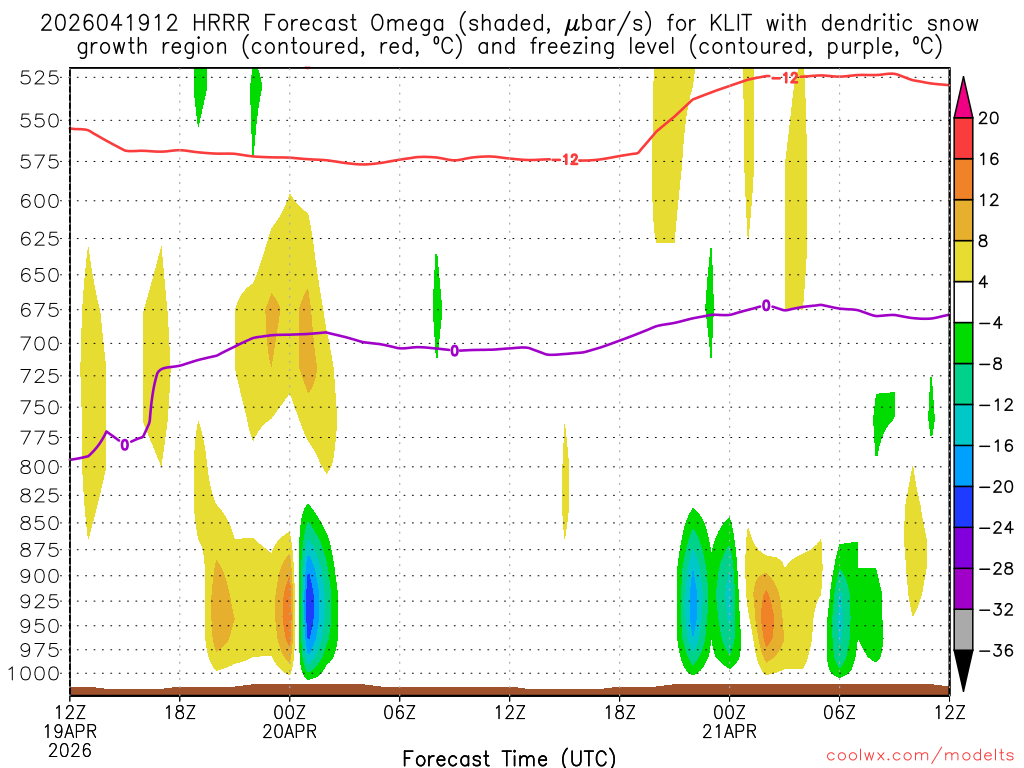Select the green -8 to -4 colorbar swatch

click(963, 343)
